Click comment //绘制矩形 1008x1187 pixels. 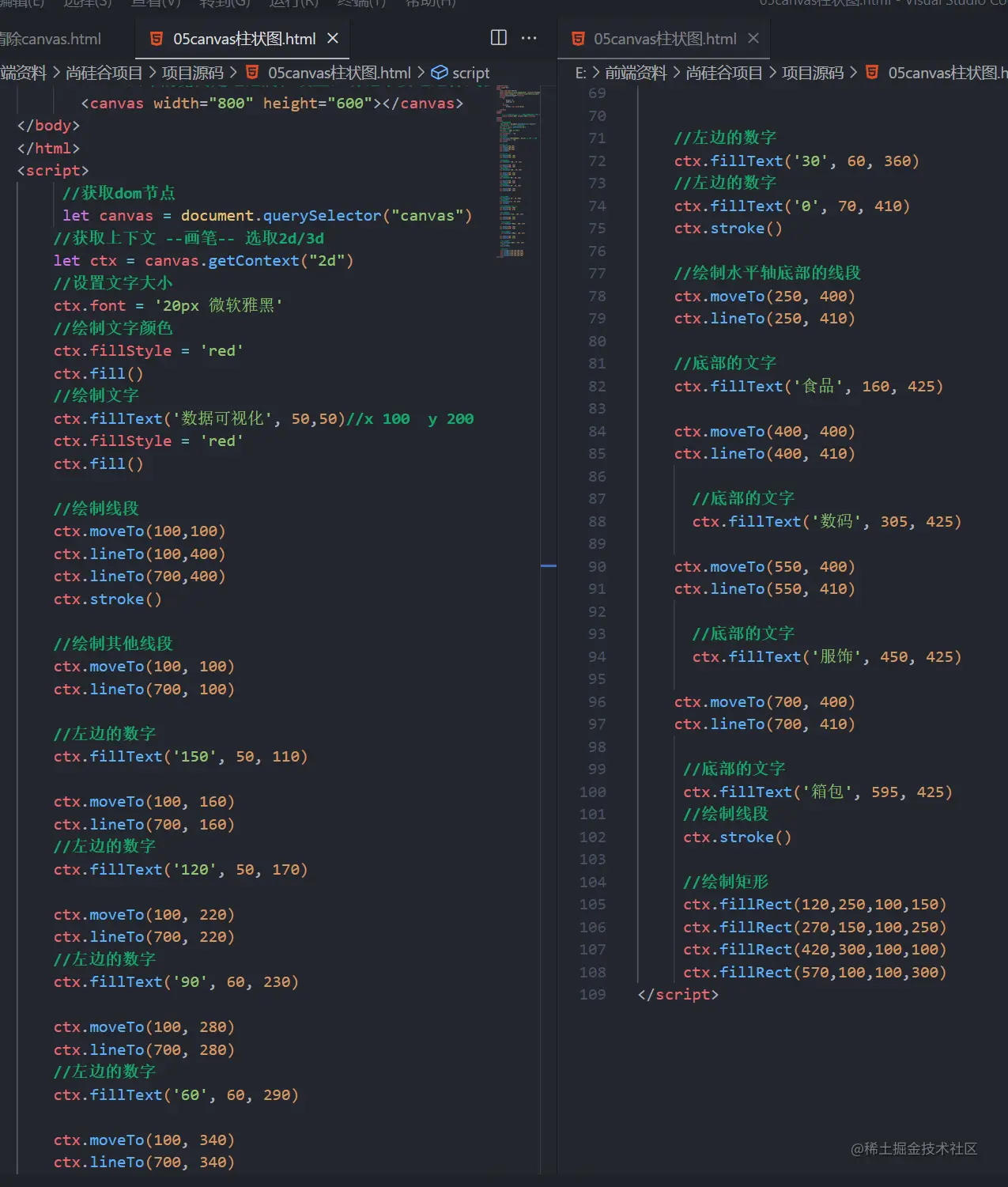726,882
